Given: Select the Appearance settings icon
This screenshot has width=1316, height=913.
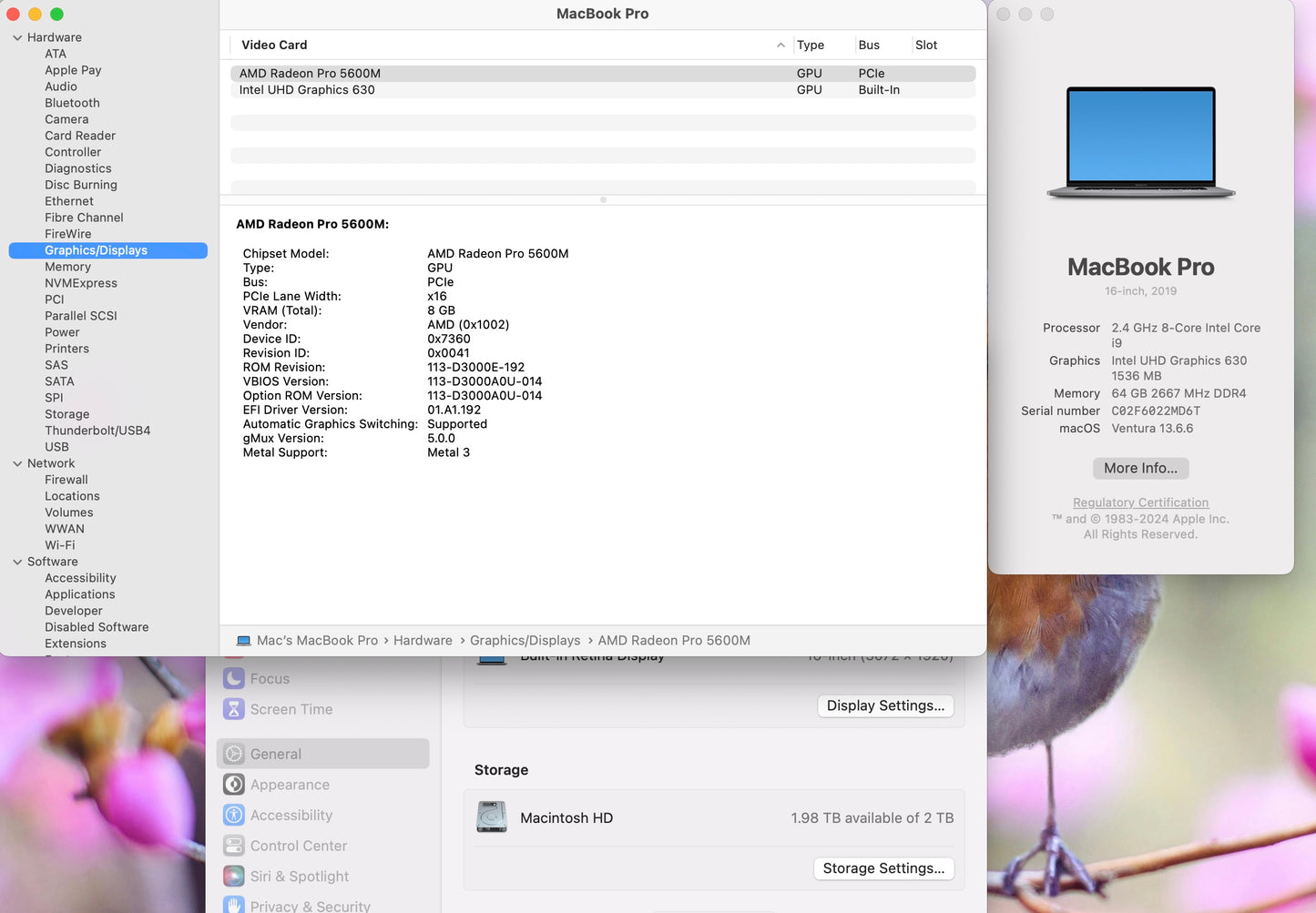Looking at the screenshot, I should [234, 784].
